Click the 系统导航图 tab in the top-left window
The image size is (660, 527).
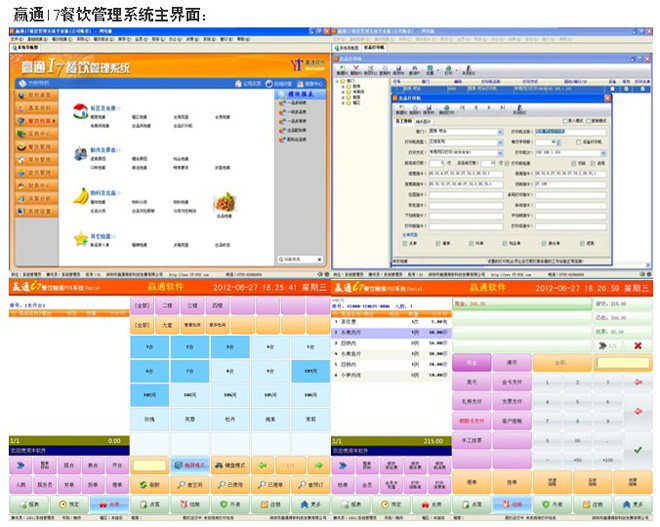coord(25,48)
